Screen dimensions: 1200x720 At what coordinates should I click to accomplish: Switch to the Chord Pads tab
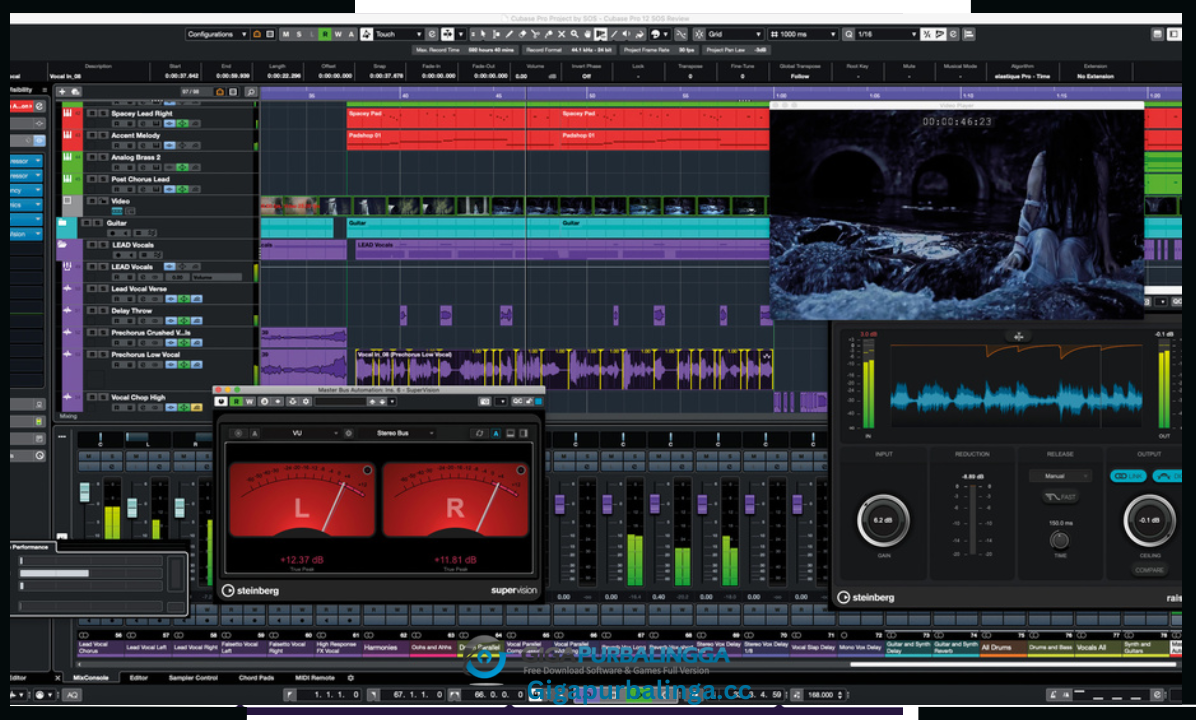coord(257,677)
